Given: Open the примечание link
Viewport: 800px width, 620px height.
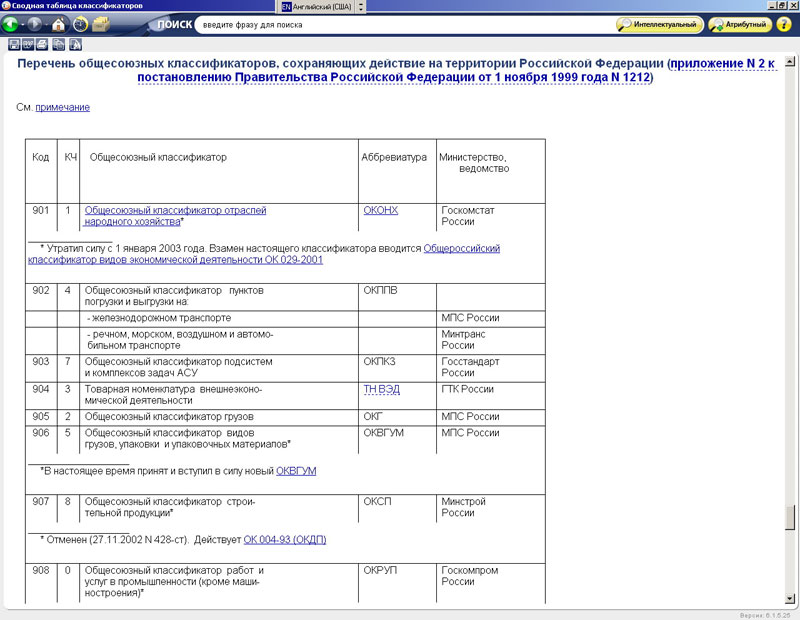Looking at the screenshot, I should pos(63,107).
